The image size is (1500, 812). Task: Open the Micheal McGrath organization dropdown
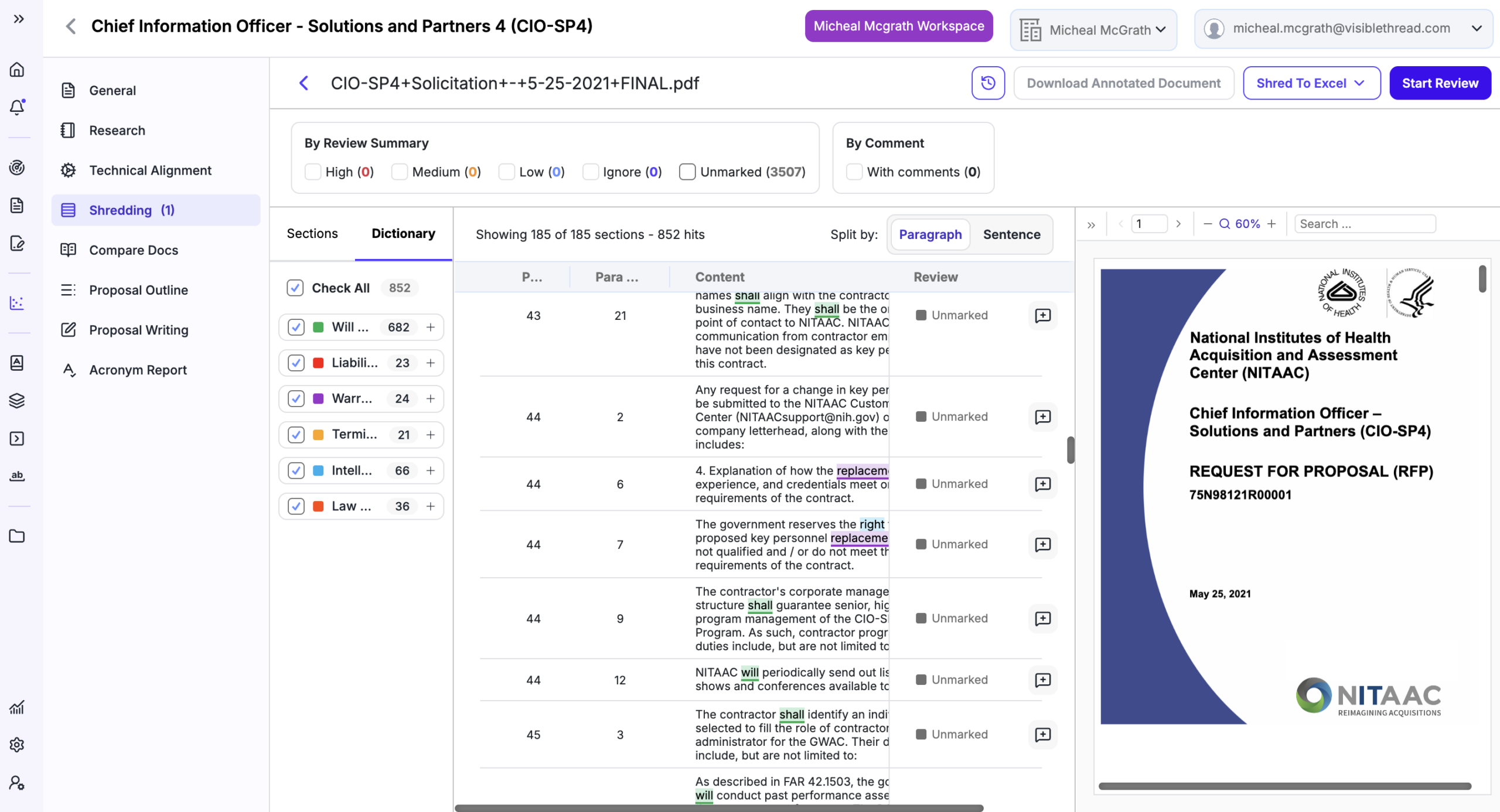click(x=1093, y=30)
